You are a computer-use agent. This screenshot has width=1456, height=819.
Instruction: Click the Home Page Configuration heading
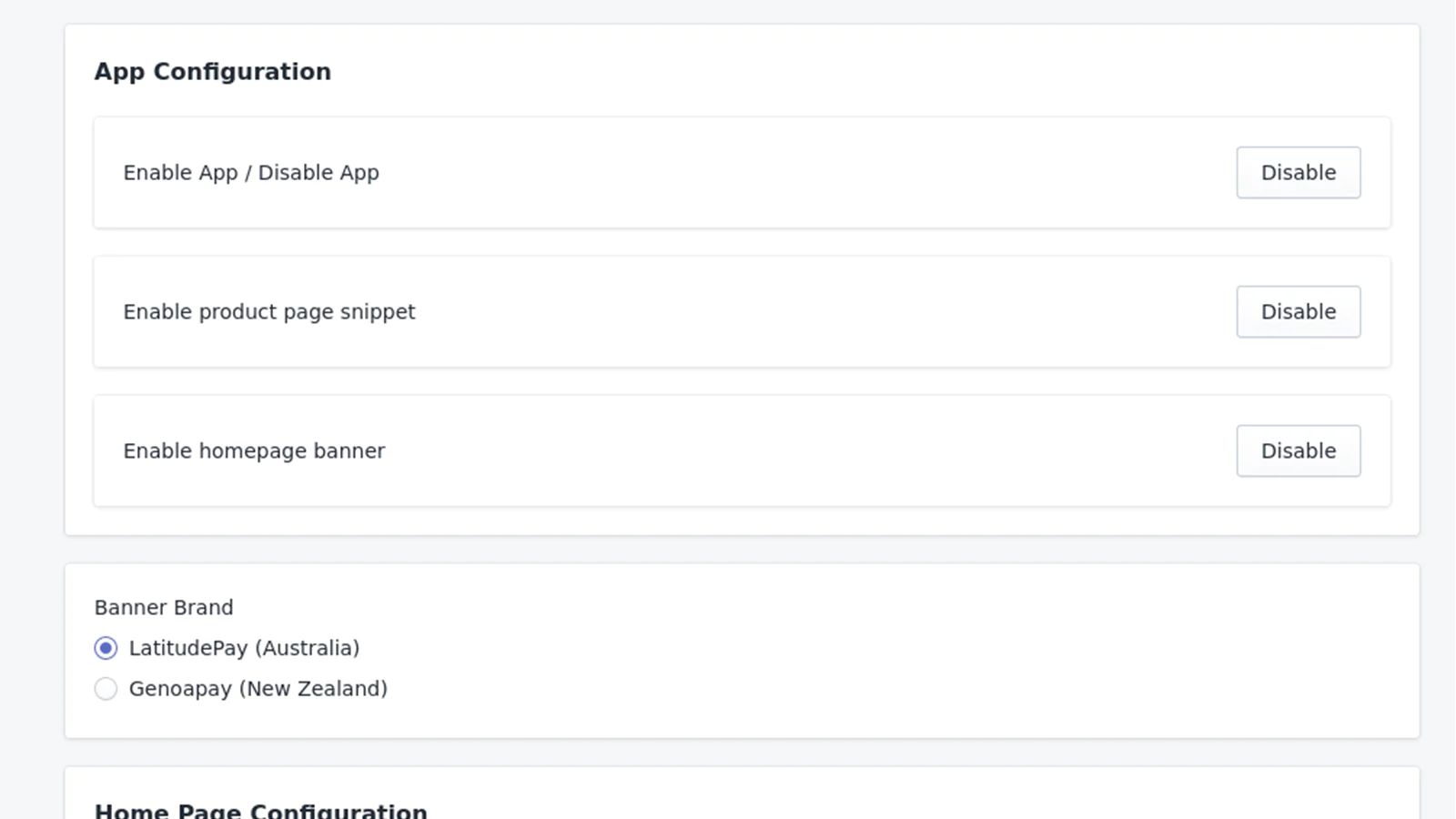coord(260,810)
